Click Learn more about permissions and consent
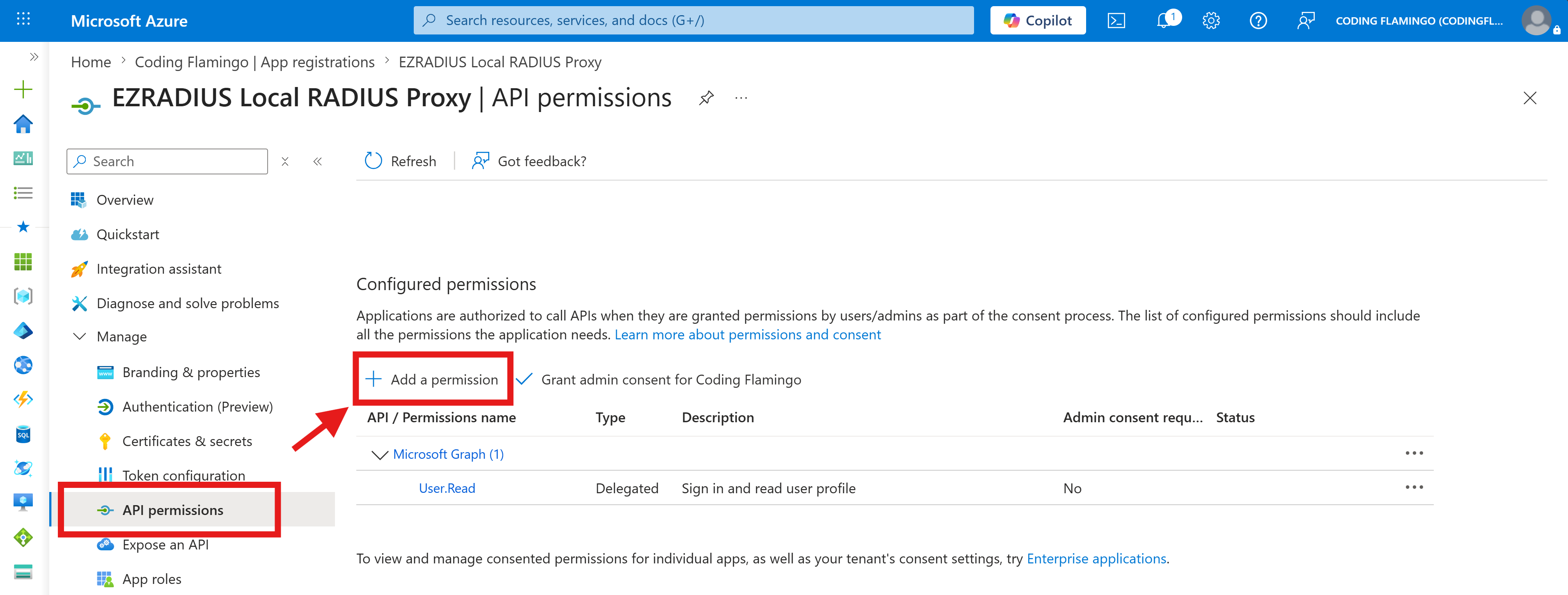 click(x=747, y=334)
